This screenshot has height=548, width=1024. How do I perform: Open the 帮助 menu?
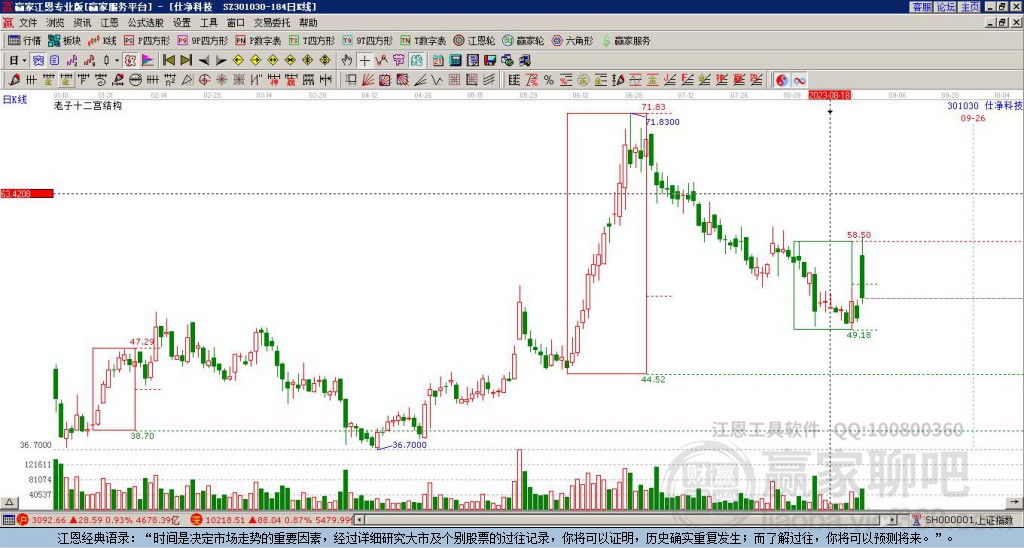[x=308, y=23]
